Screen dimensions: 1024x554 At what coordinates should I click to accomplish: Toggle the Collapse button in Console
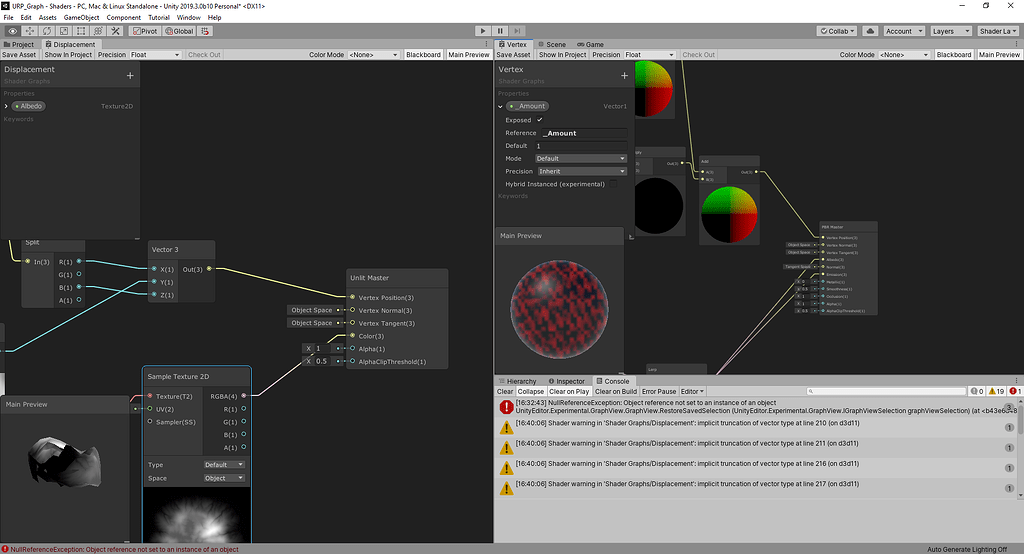click(x=530, y=391)
